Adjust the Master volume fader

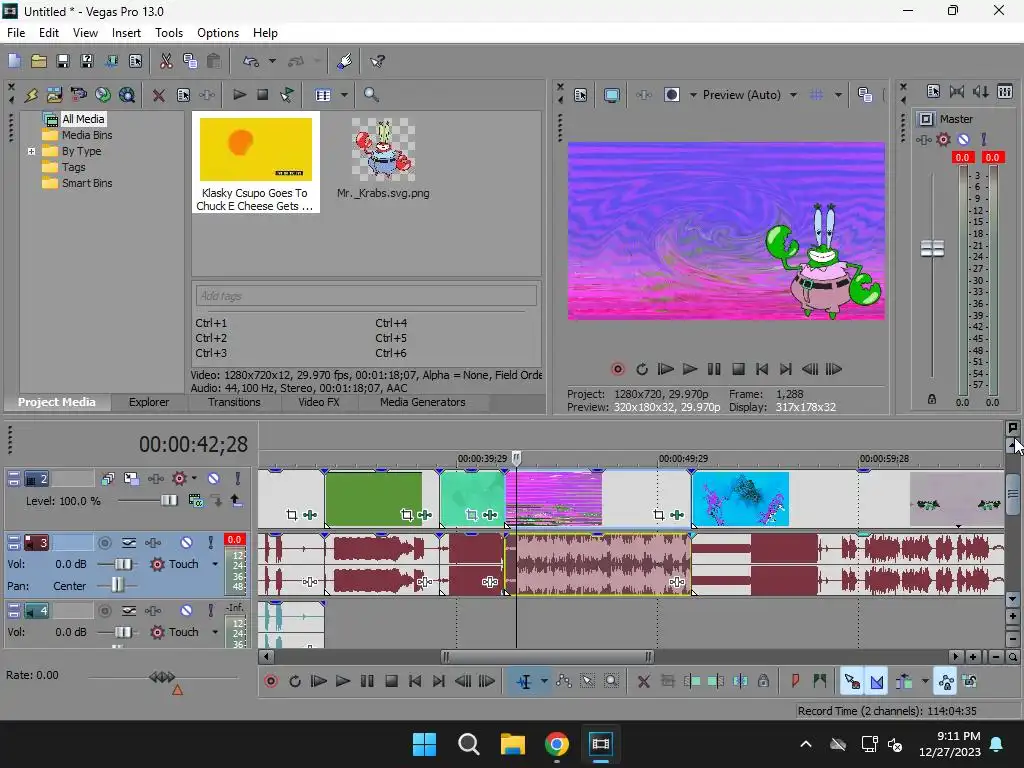coord(932,248)
